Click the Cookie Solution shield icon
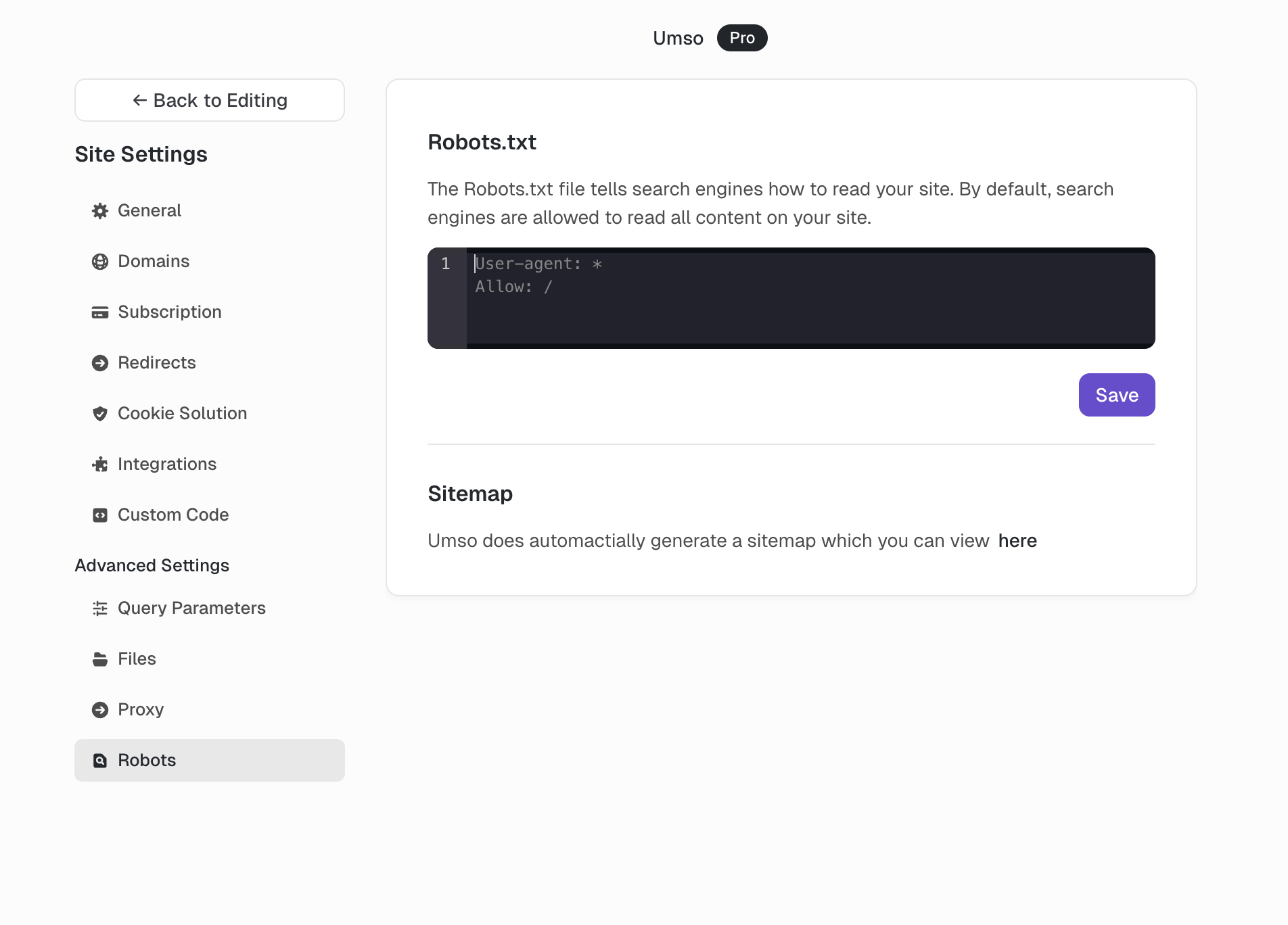 pos(100,414)
